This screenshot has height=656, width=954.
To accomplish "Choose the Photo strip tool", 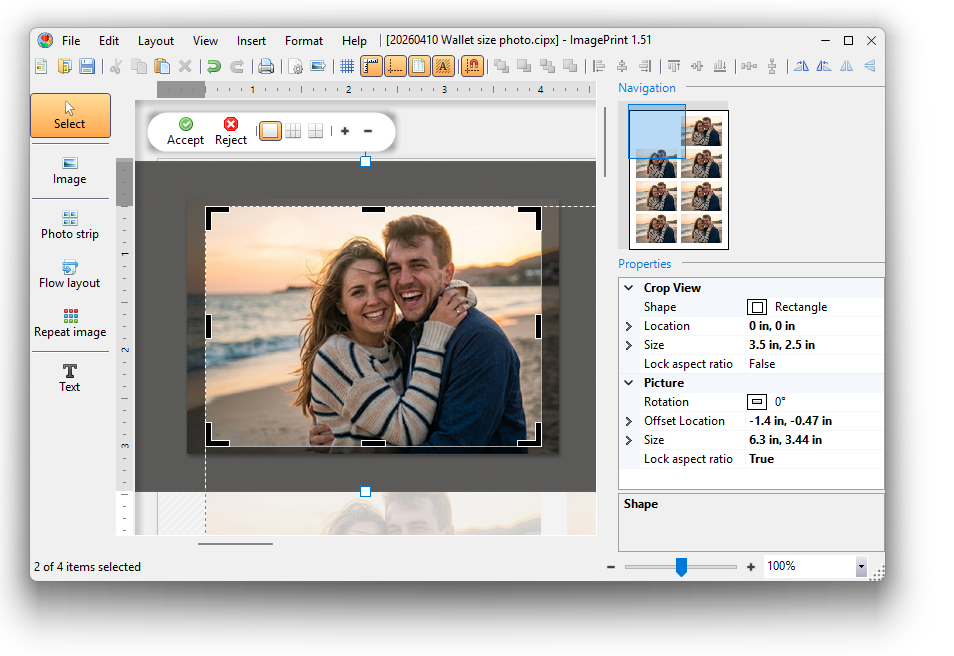I will click(70, 224).
